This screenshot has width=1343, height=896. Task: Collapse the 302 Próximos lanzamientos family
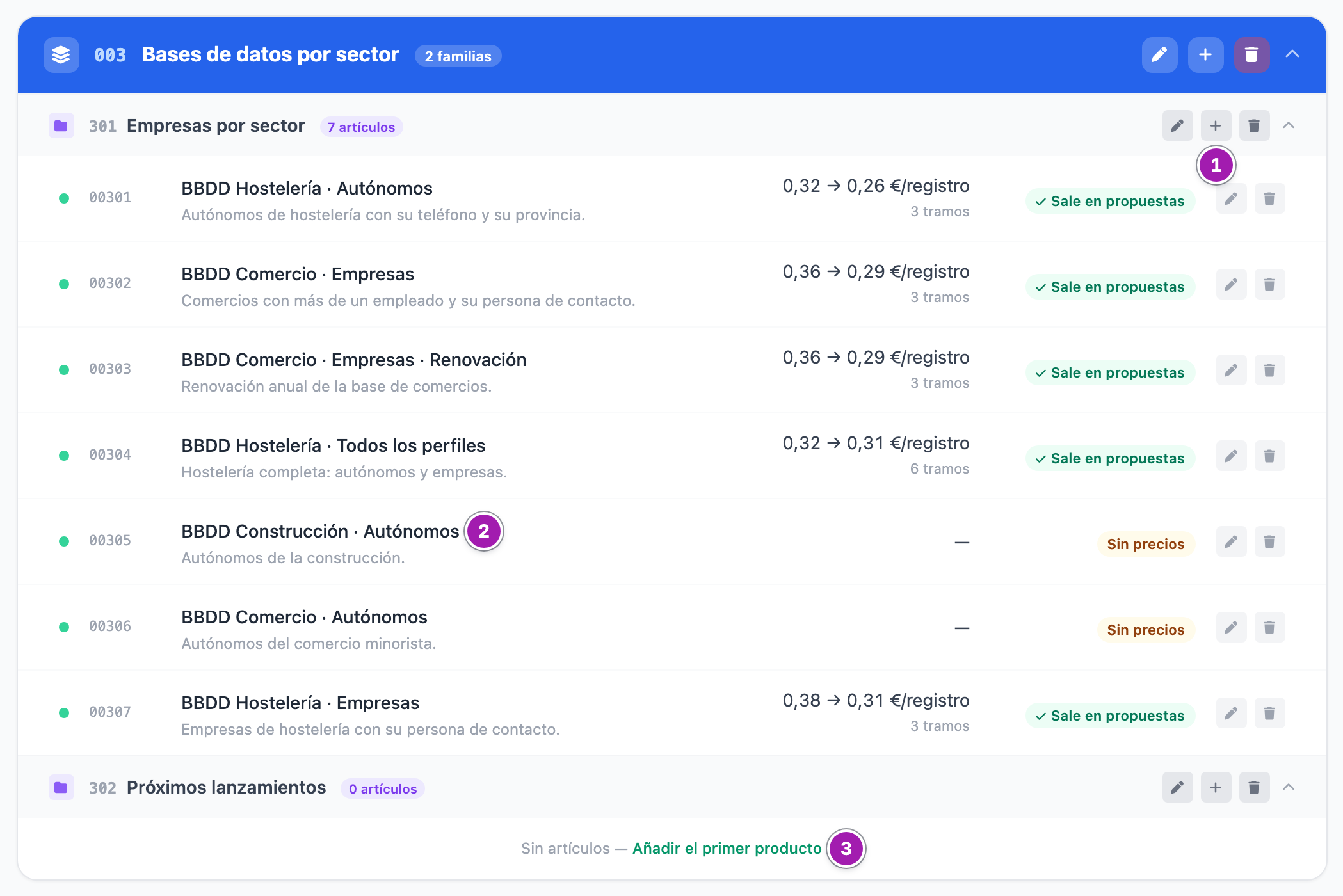pos(1289,787)
